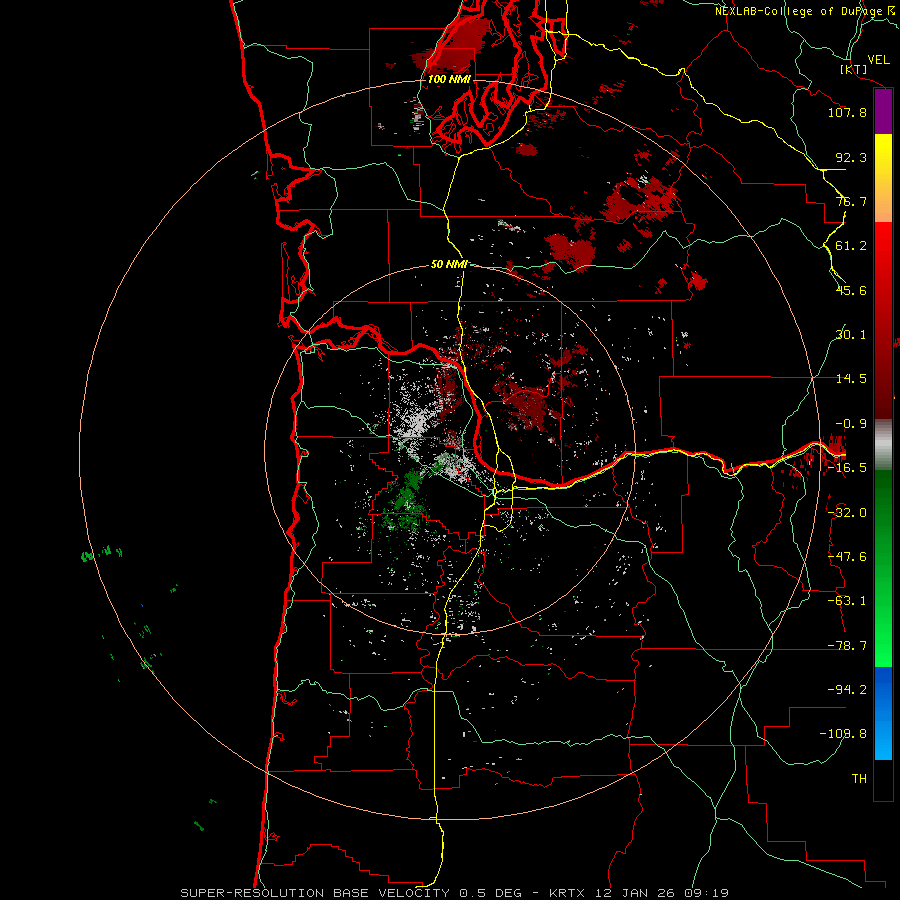Pick the light blue band on color bar
Viewport: 900px width, 900px height.
(x=883, y=738)
